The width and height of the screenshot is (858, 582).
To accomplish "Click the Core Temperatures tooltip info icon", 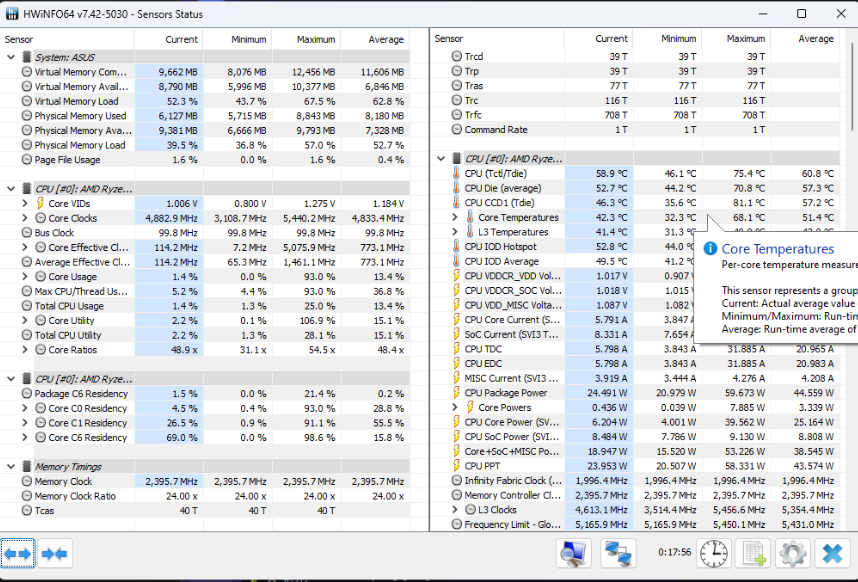I will [710, 249].
